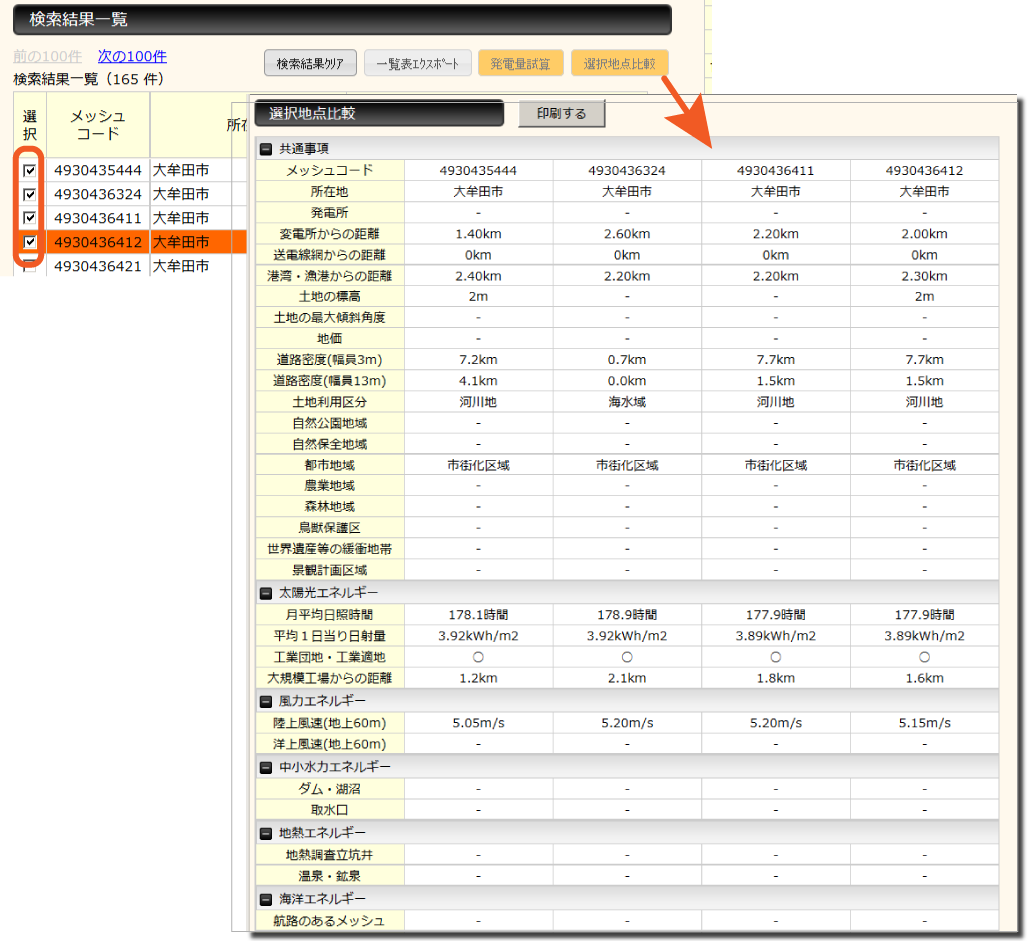Click the 都市地域 row label
The image size is (1028, 941).
[330, 465]
